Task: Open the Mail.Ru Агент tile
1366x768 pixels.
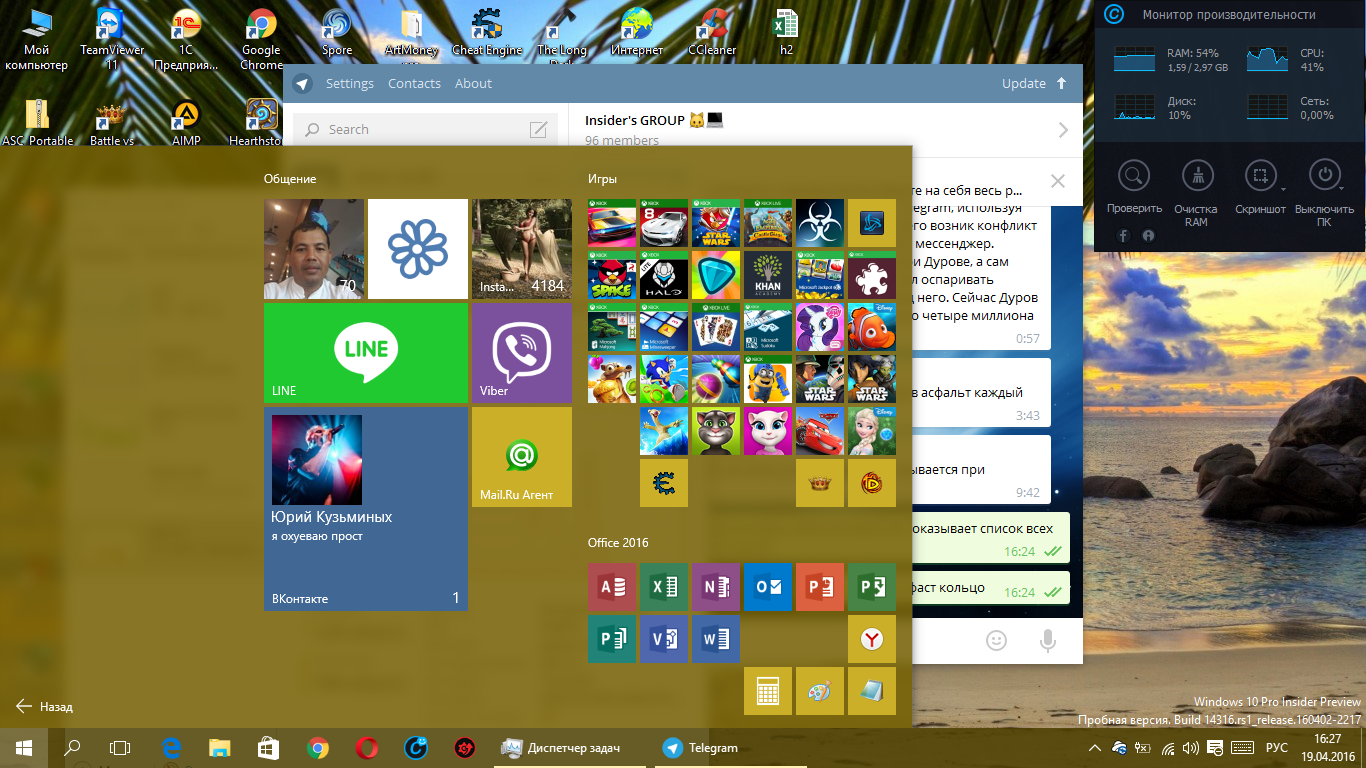Action: (521, 457)
